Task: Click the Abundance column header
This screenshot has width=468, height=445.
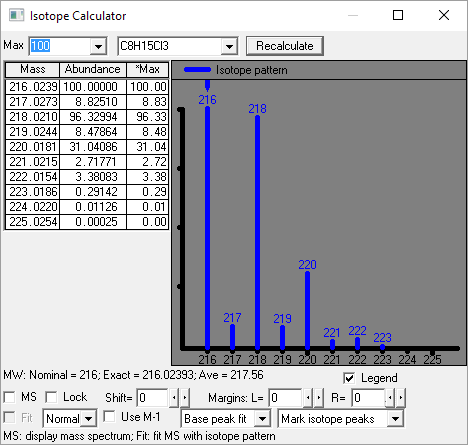Action: pos(93,69)
